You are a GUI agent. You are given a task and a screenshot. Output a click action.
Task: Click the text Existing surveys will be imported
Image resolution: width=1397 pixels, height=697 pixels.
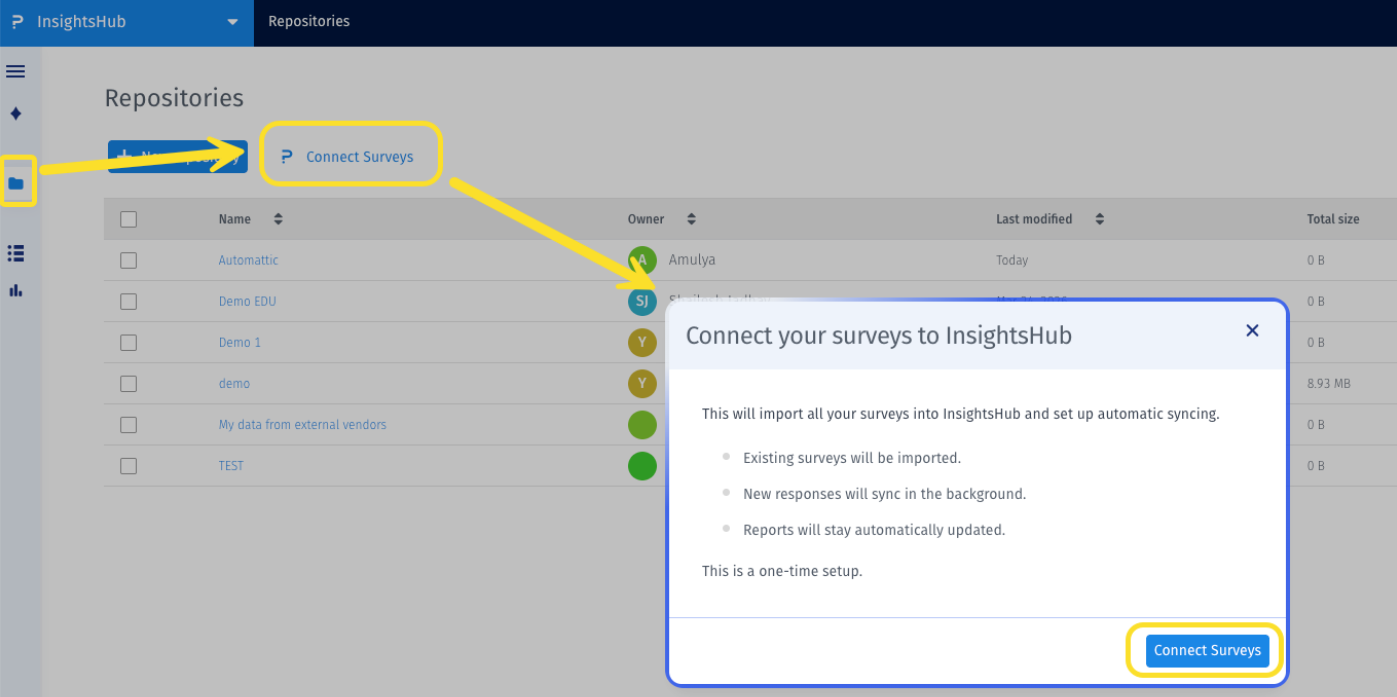pos(852,458)
